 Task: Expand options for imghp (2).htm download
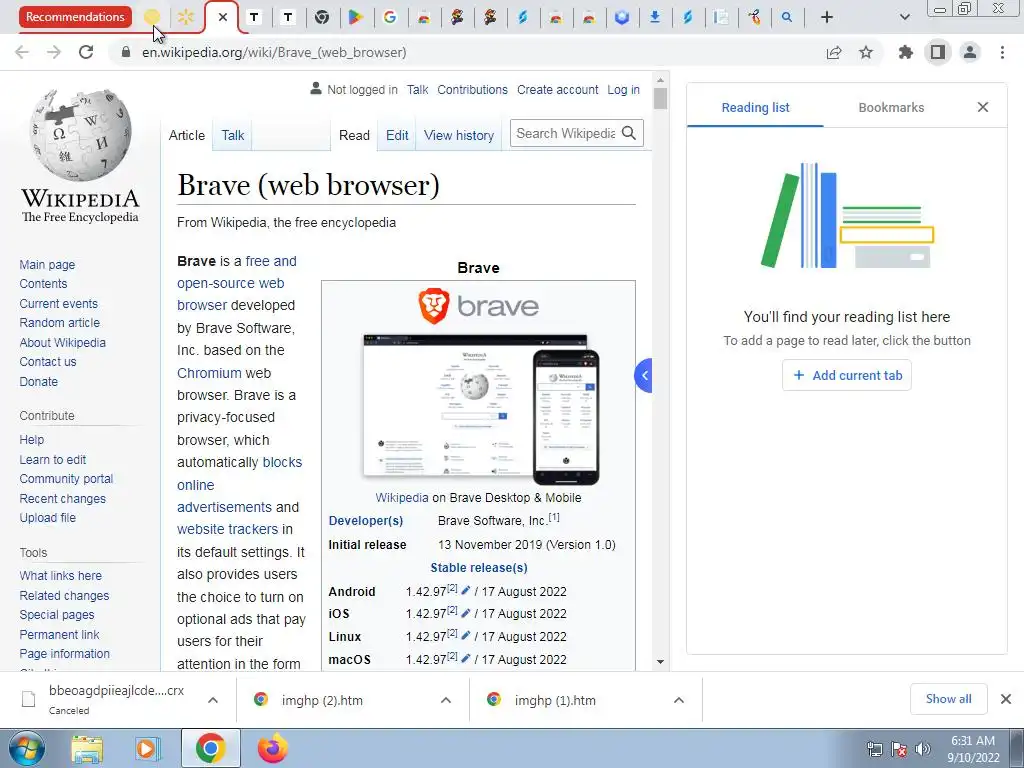446,700
